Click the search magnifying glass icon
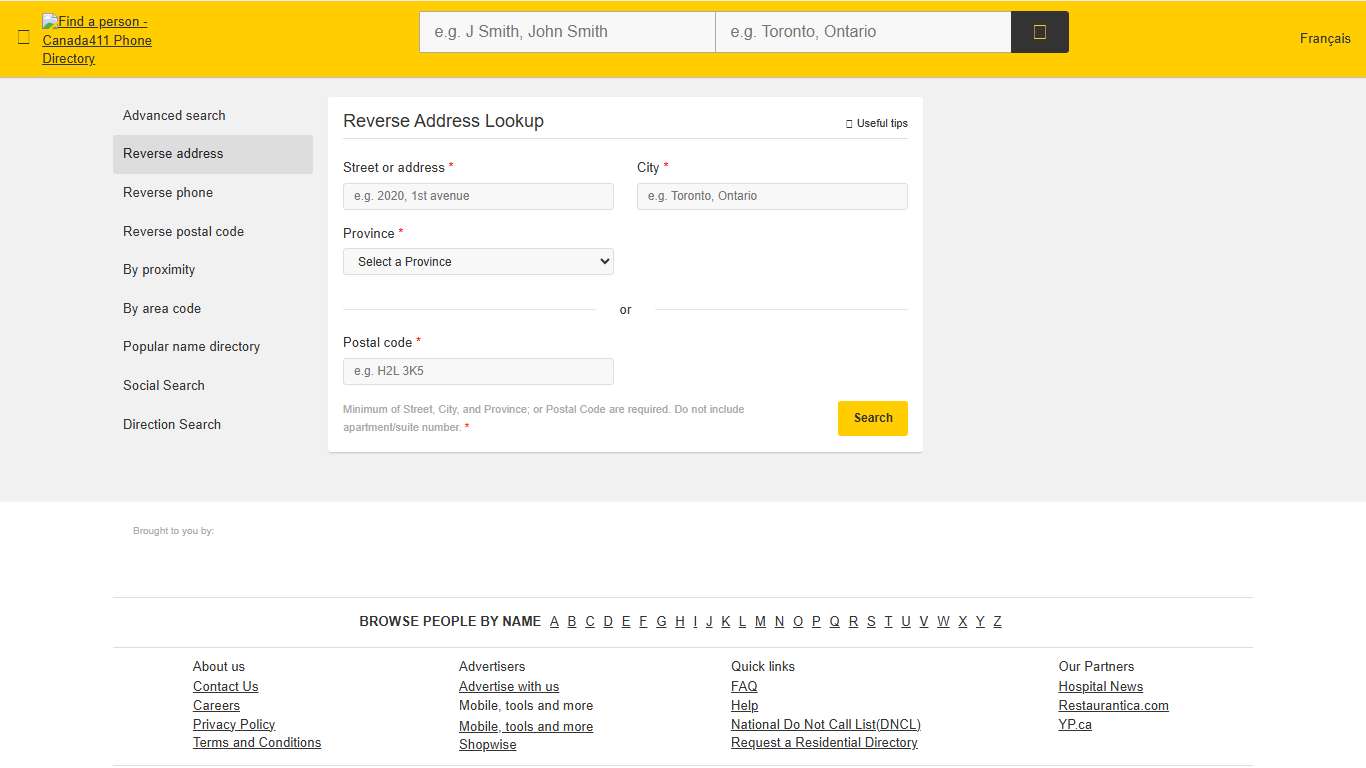Image resolution: width=1366 pixels, height=768 pixels. pos(1040,31)
